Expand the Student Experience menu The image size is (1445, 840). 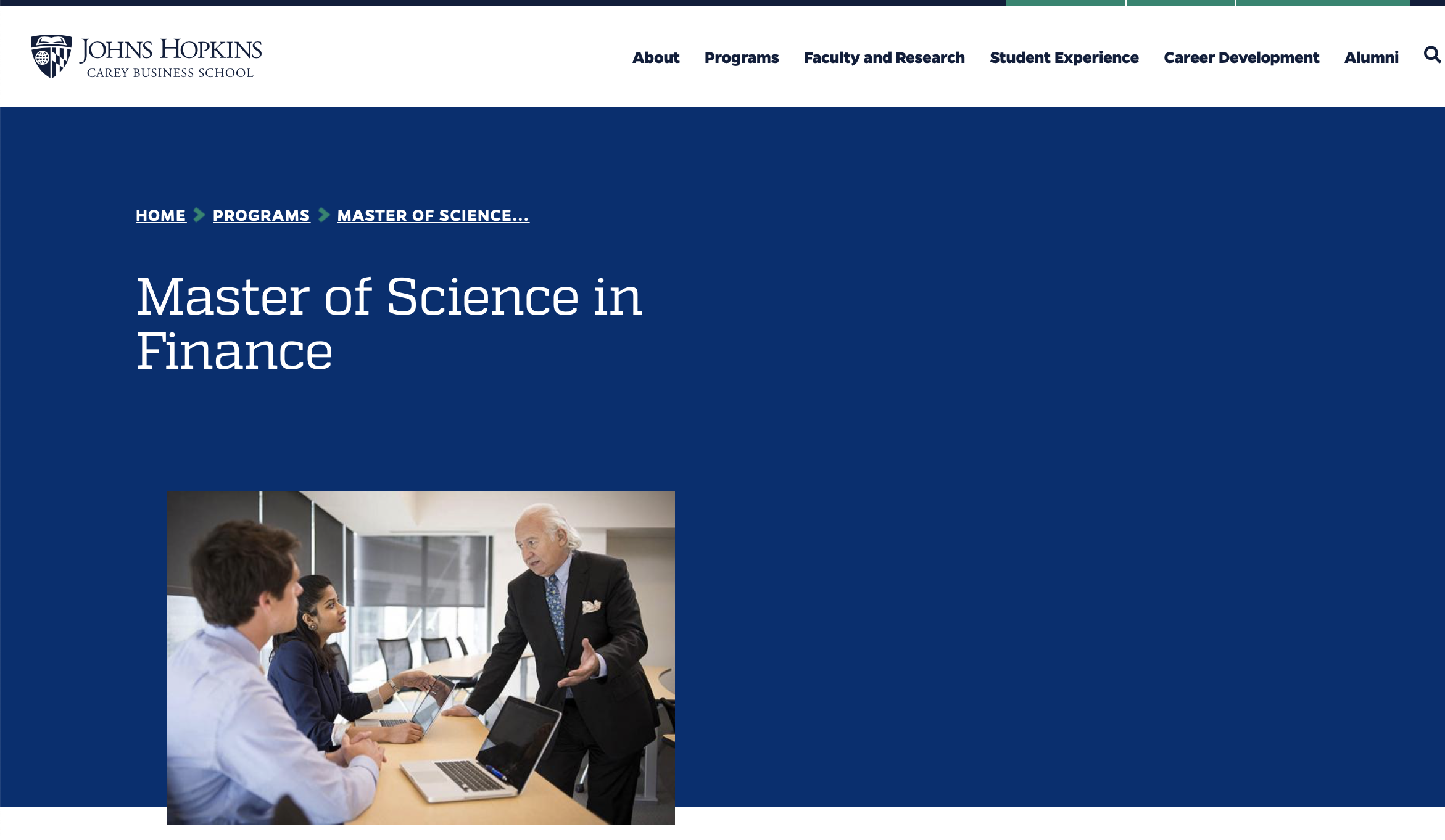click(1064, 57)
